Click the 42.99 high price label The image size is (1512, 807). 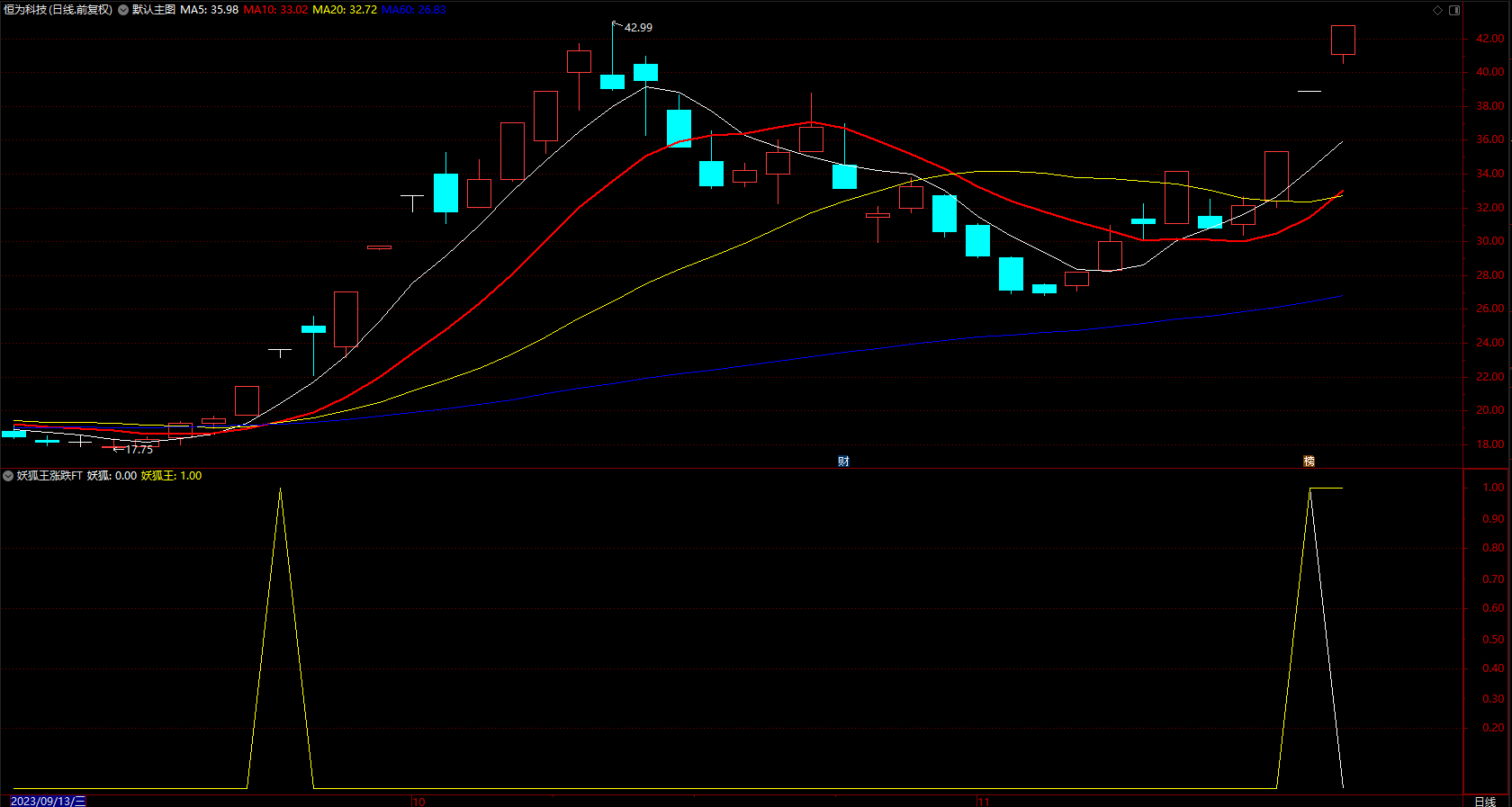(638, 28)
